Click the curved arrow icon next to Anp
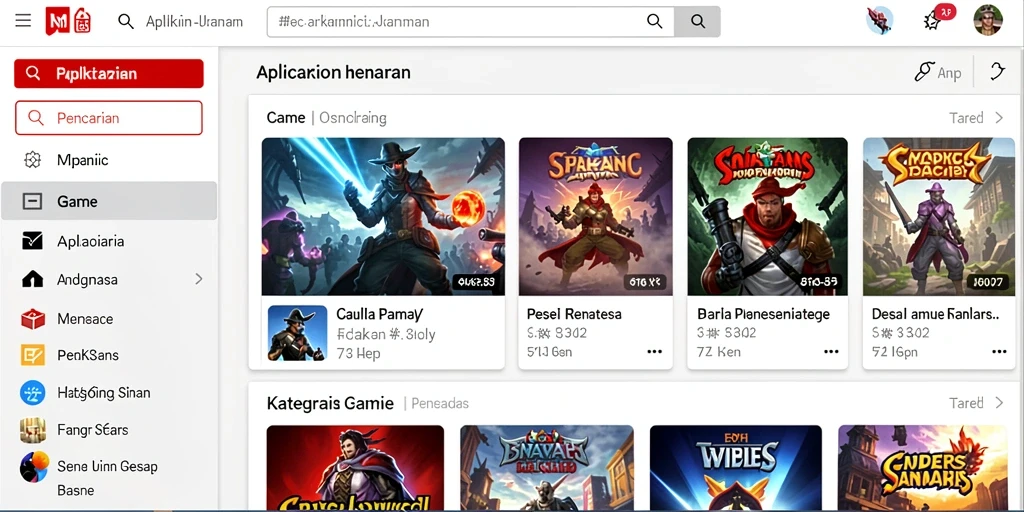The image size is (1024, 512). point(997,71)
